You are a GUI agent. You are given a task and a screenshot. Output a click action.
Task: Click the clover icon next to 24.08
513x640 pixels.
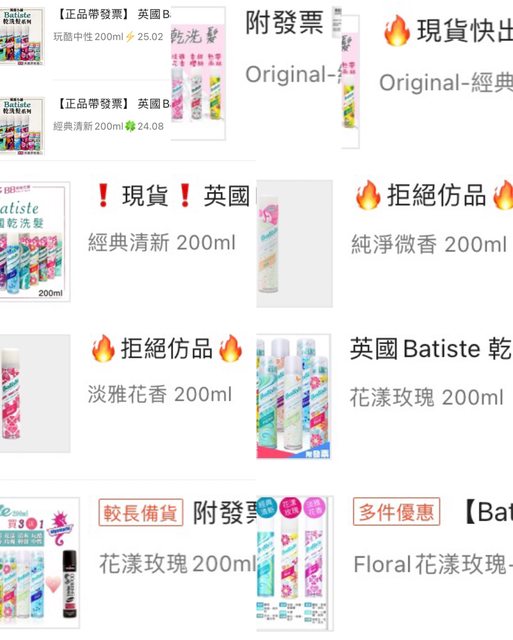pos(130,126)
